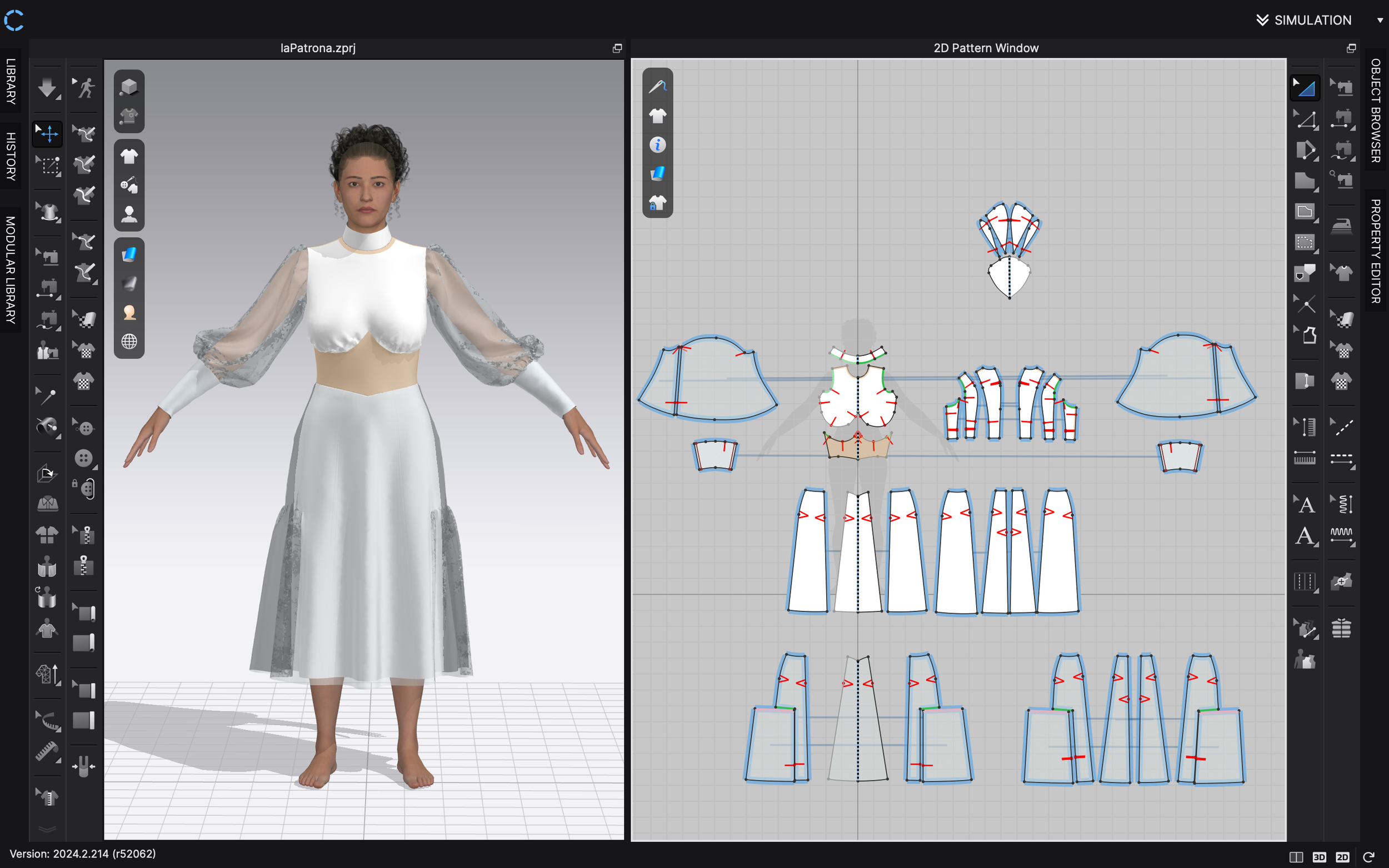
Task: Click the Simulate down-arrow tool
Action: 47,88
